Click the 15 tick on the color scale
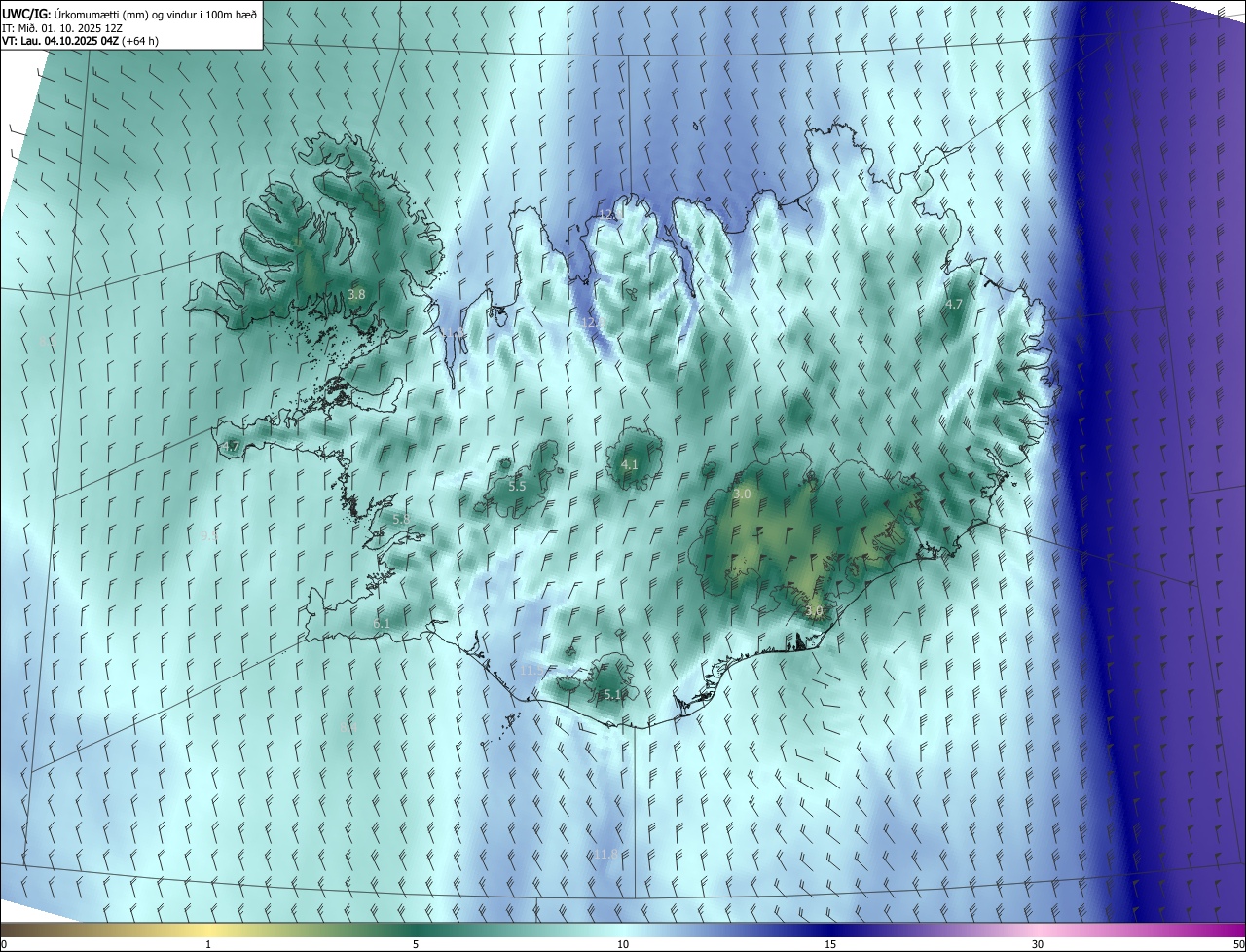The image size is (1246, 952). 830,944
